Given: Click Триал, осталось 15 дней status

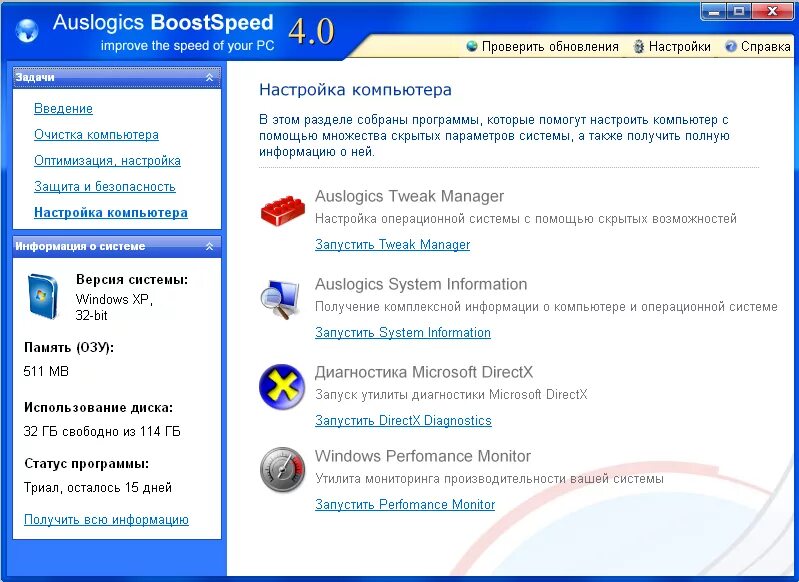Looking at the screenshot, I should [98, 487].
